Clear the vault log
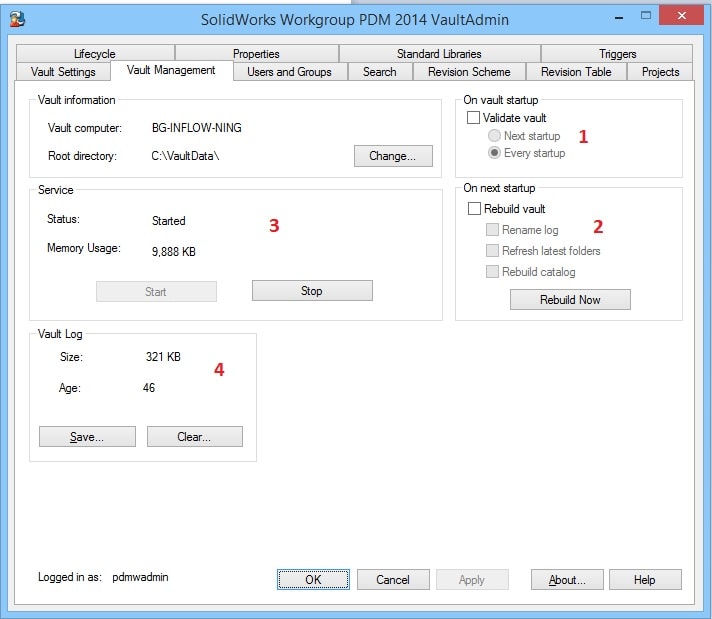 tap(194, 437)
